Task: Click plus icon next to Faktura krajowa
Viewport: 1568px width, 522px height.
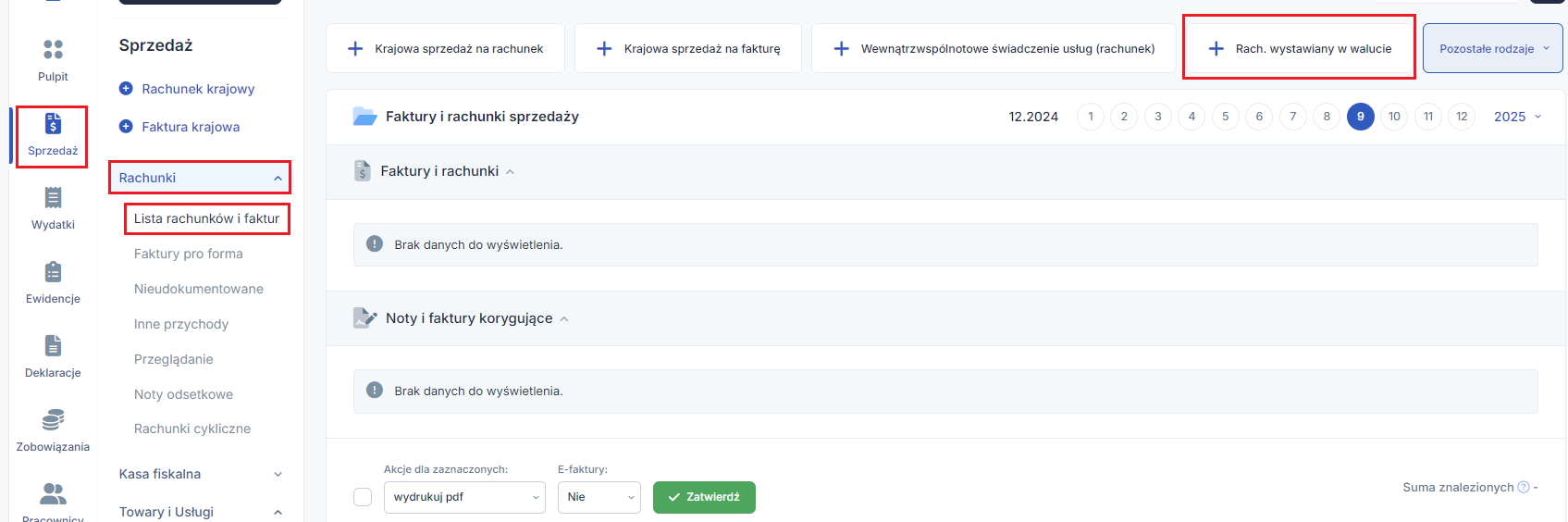Action: [x=126, y=127]
